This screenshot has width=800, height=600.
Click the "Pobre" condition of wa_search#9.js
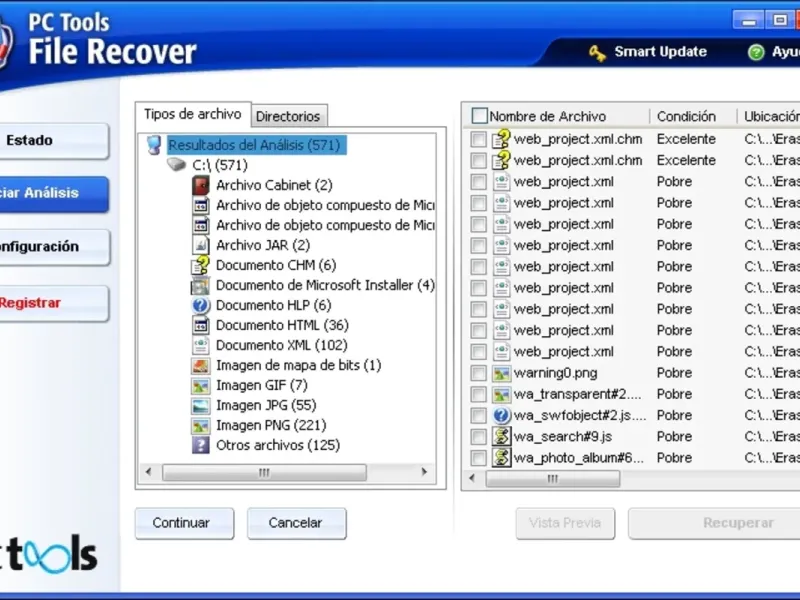(674, 437)
